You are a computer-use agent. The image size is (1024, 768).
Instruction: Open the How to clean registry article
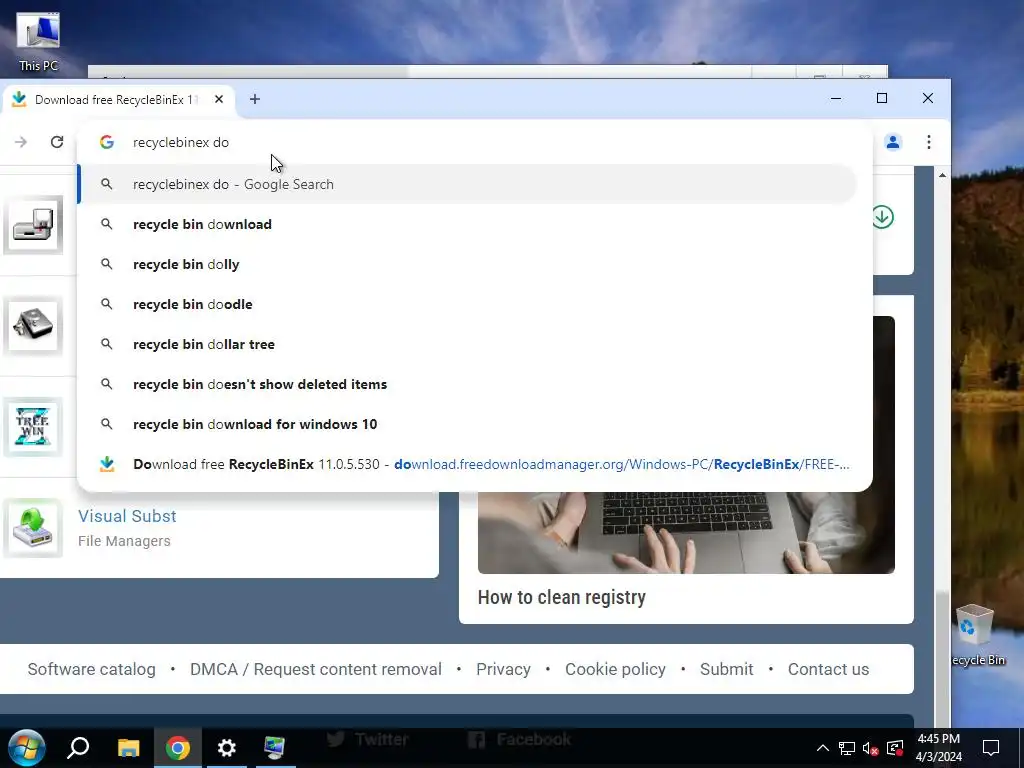pos(562,597)
